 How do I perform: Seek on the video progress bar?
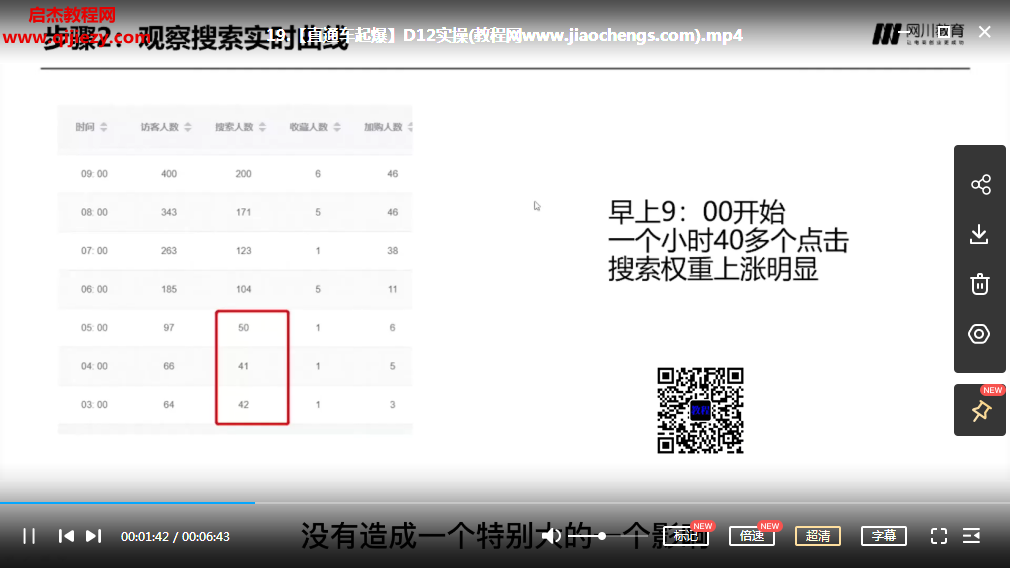pos(505,502)
